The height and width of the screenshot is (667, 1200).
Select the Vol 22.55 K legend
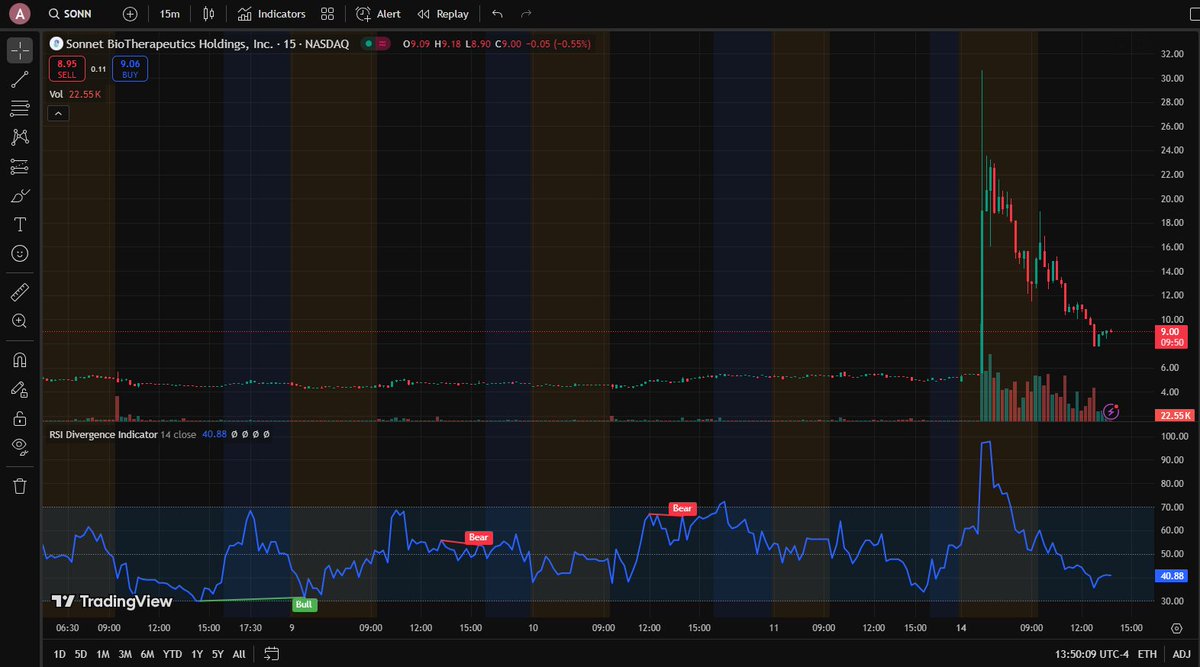point(75,94)
